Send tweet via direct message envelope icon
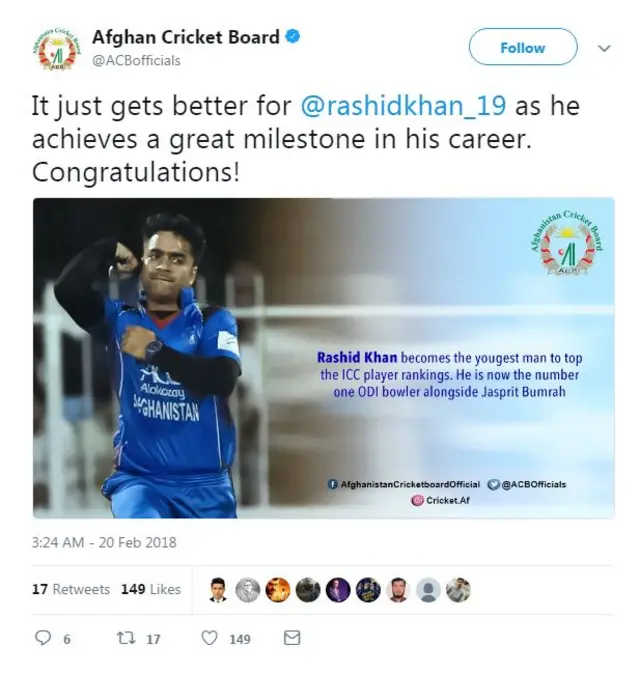The height and width of the screenshot is (674, 640). (292, 638)
